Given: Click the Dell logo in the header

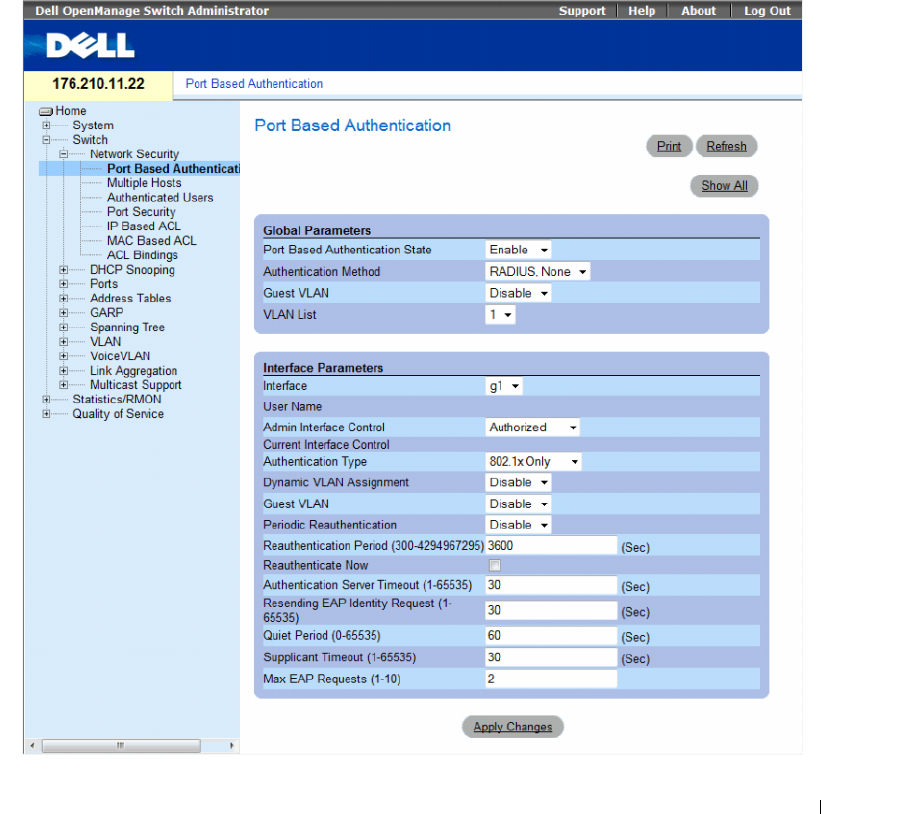Looking at the screenshot, I should coord(90,45).
